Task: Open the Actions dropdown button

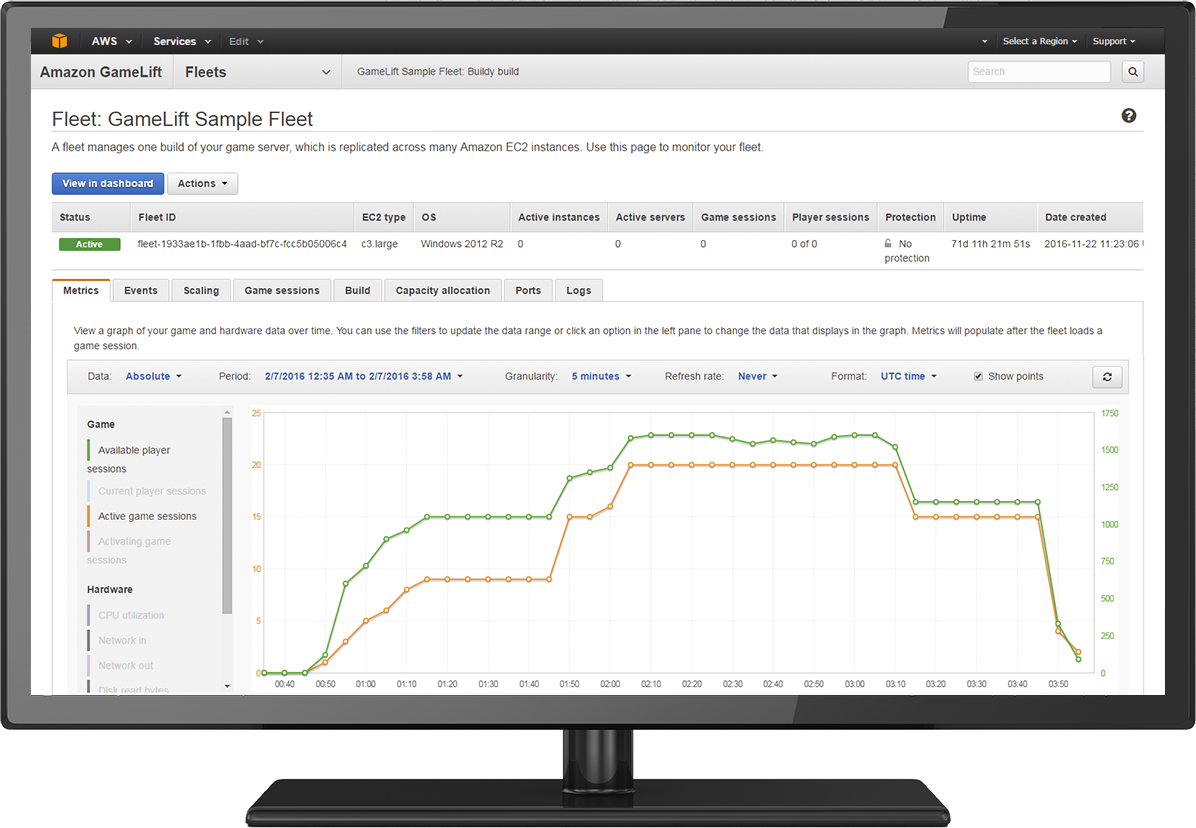Action: pos(202,184)
